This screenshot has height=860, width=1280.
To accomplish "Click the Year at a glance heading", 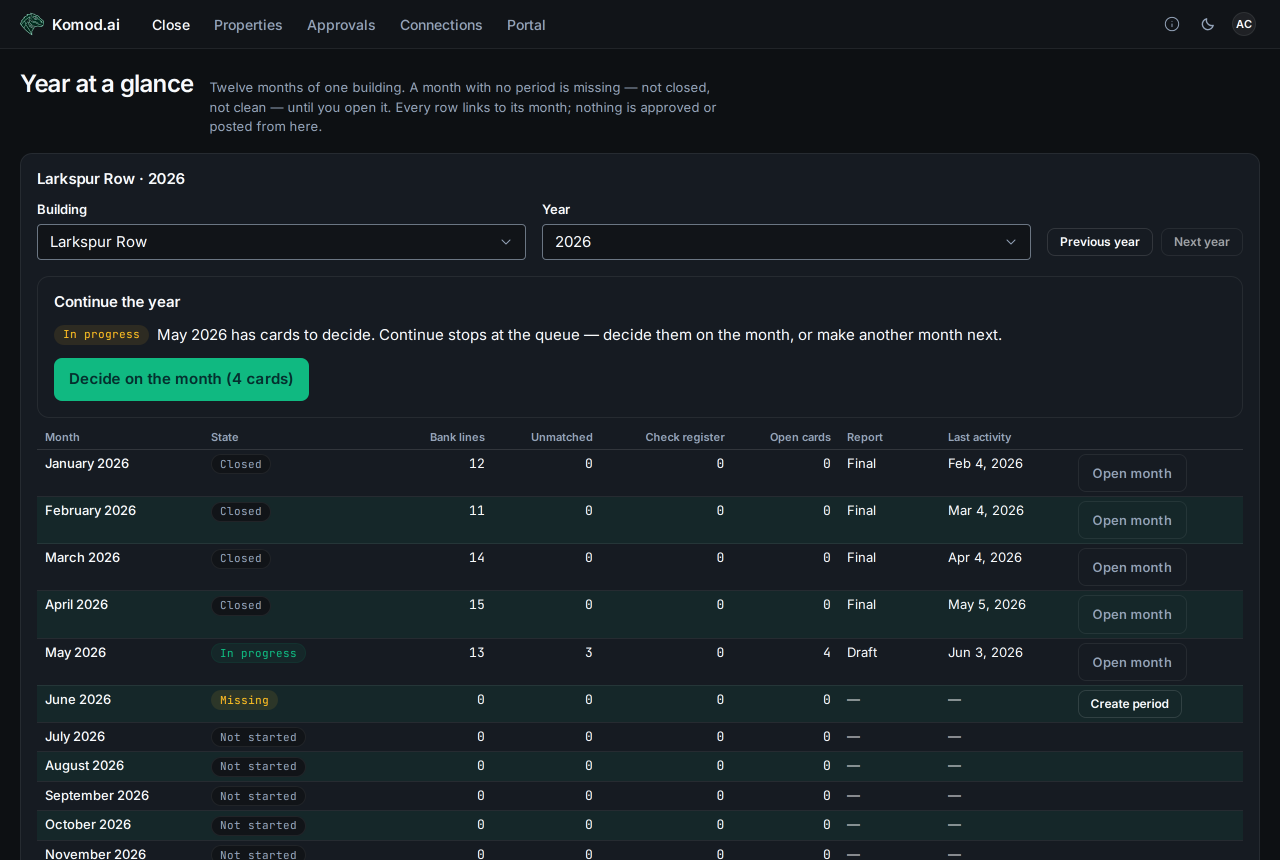I will click(x=107, y=84).
